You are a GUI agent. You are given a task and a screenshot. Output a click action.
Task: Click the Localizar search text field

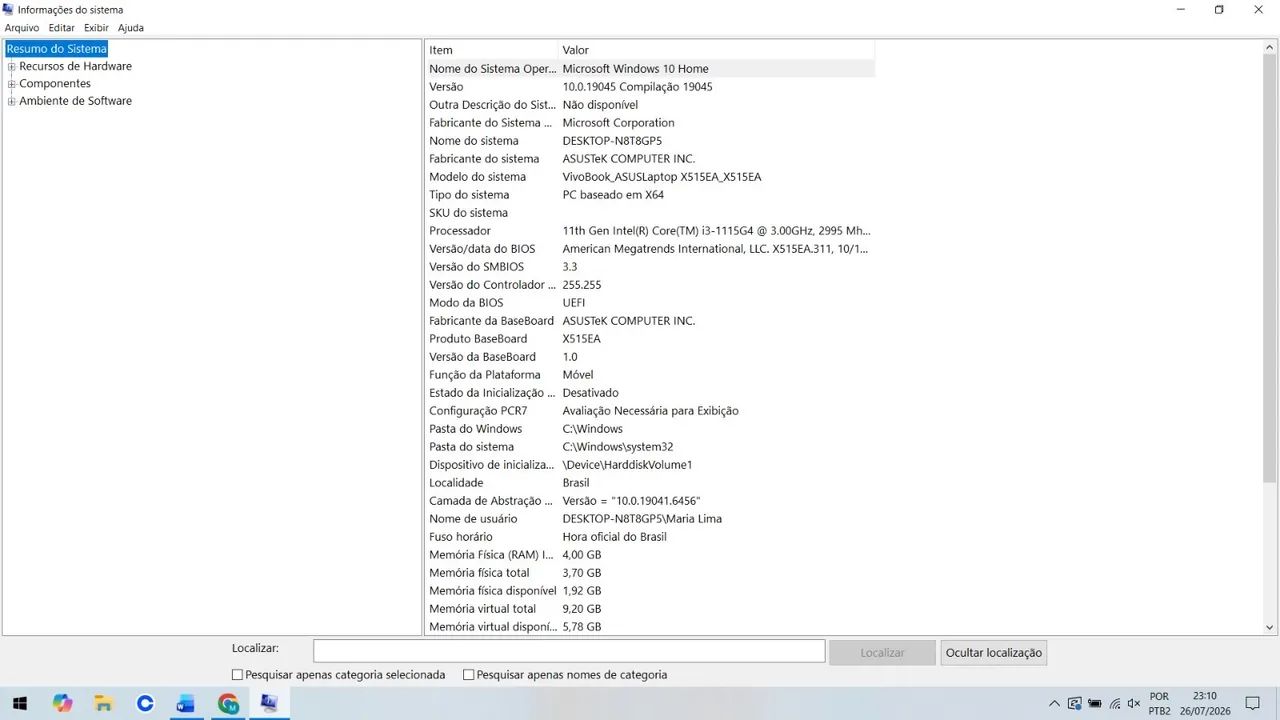(569, 652)
